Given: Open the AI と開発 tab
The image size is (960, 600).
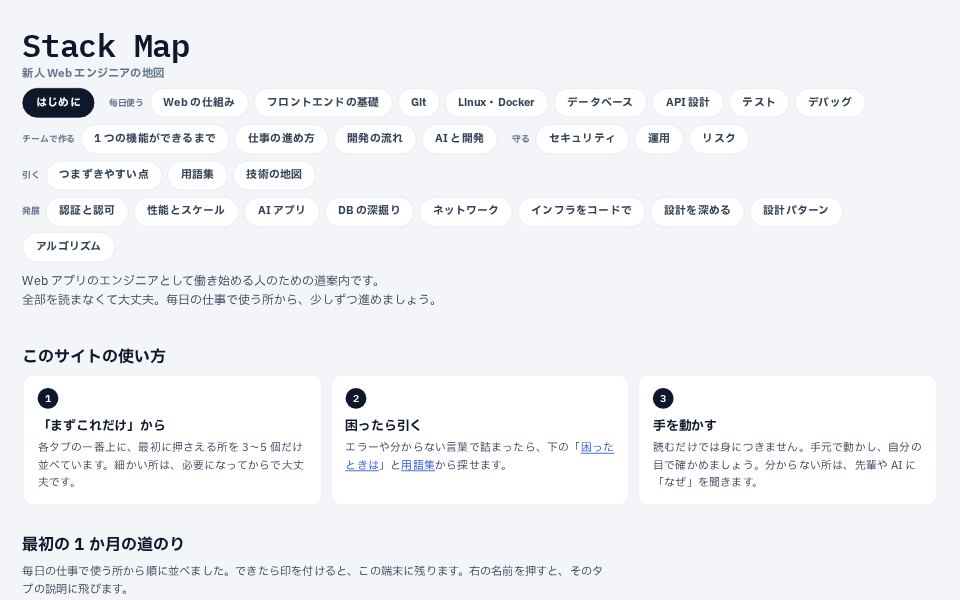Looking at the screenshot, I should tap(459, 138).
